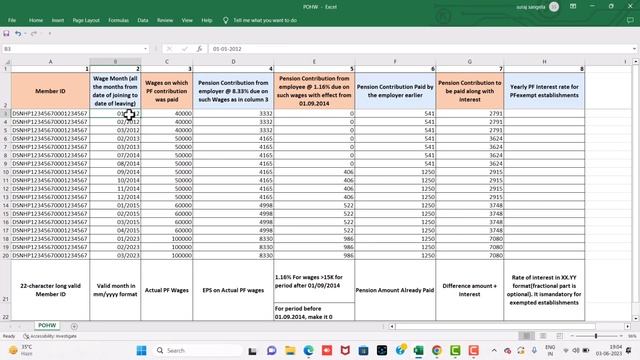The width and height of the screenshot is (640, 360).
Task: Open the File menu
Action: (x=12, y=20)
